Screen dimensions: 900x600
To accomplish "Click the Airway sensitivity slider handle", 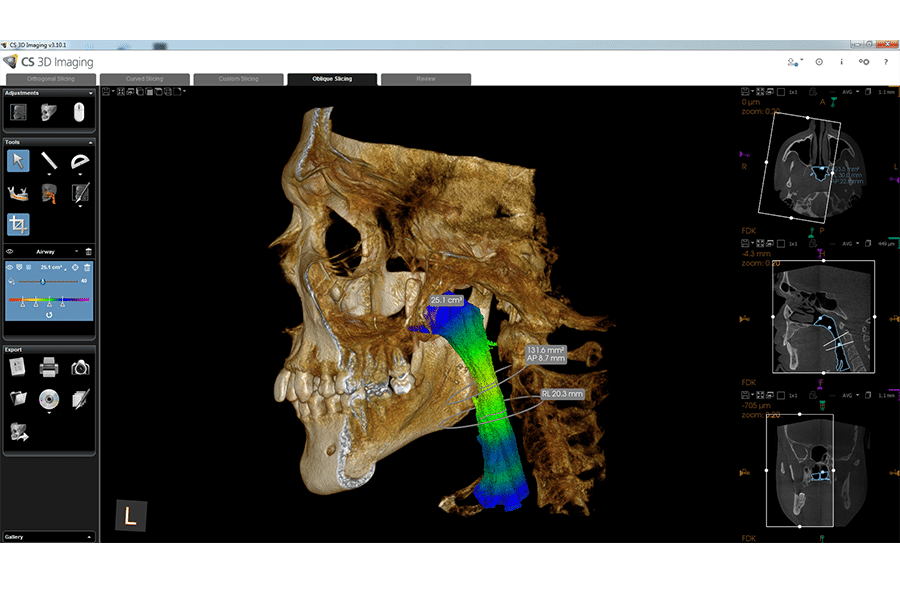I will [x=42, y=281].
